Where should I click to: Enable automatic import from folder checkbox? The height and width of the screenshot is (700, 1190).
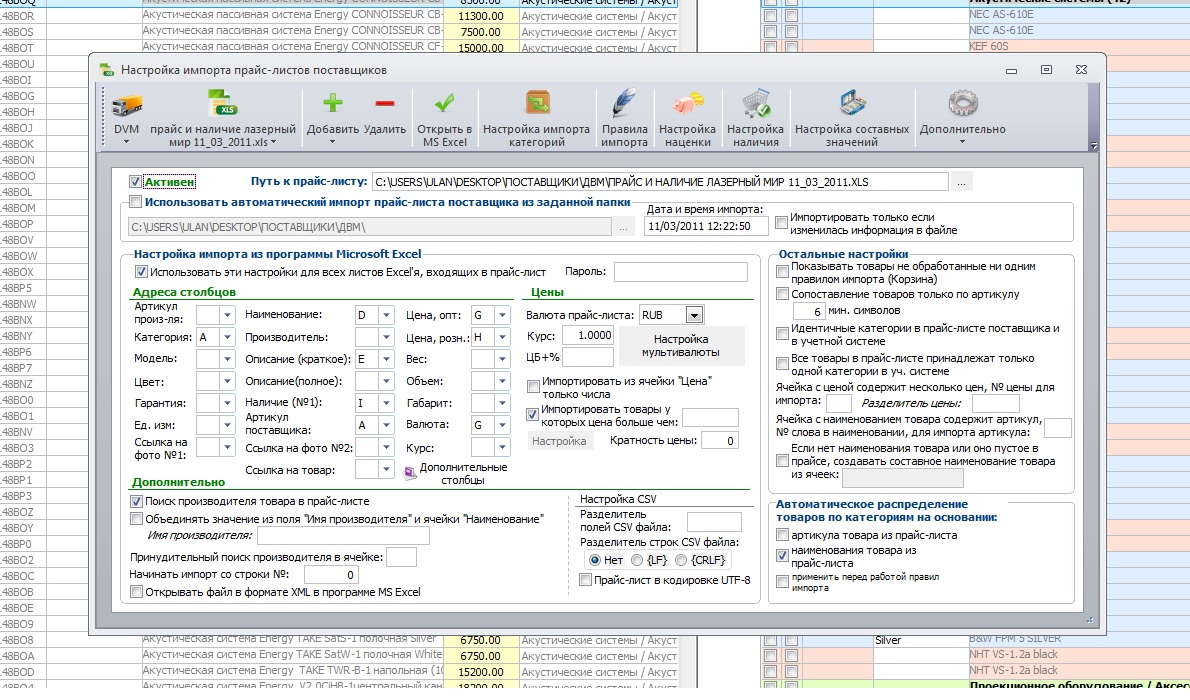pyautogui.click(x=135, y=202)
